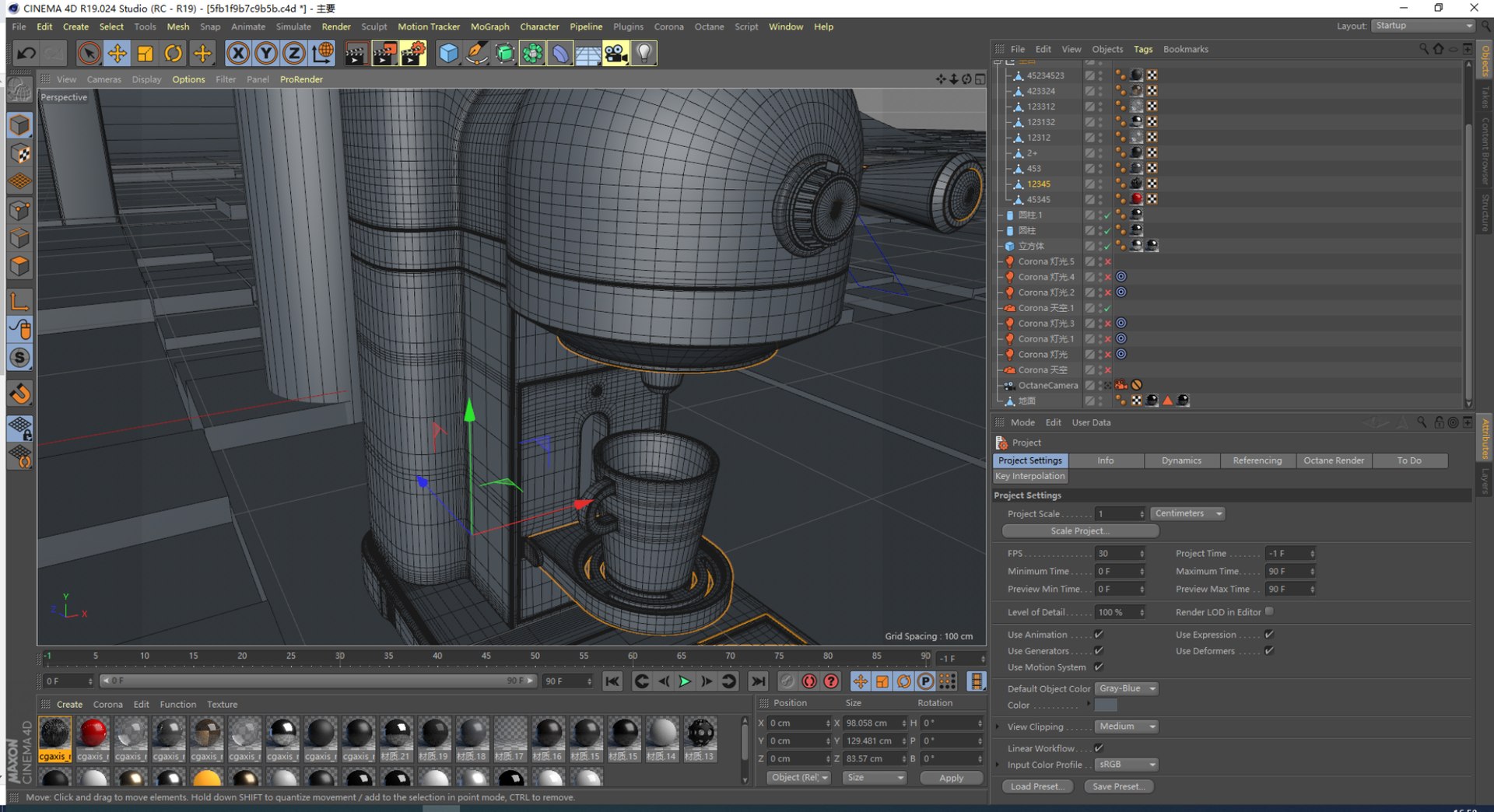The image size is (1494, 812).
Task: Play the animation forward
Action: [685, 681]
